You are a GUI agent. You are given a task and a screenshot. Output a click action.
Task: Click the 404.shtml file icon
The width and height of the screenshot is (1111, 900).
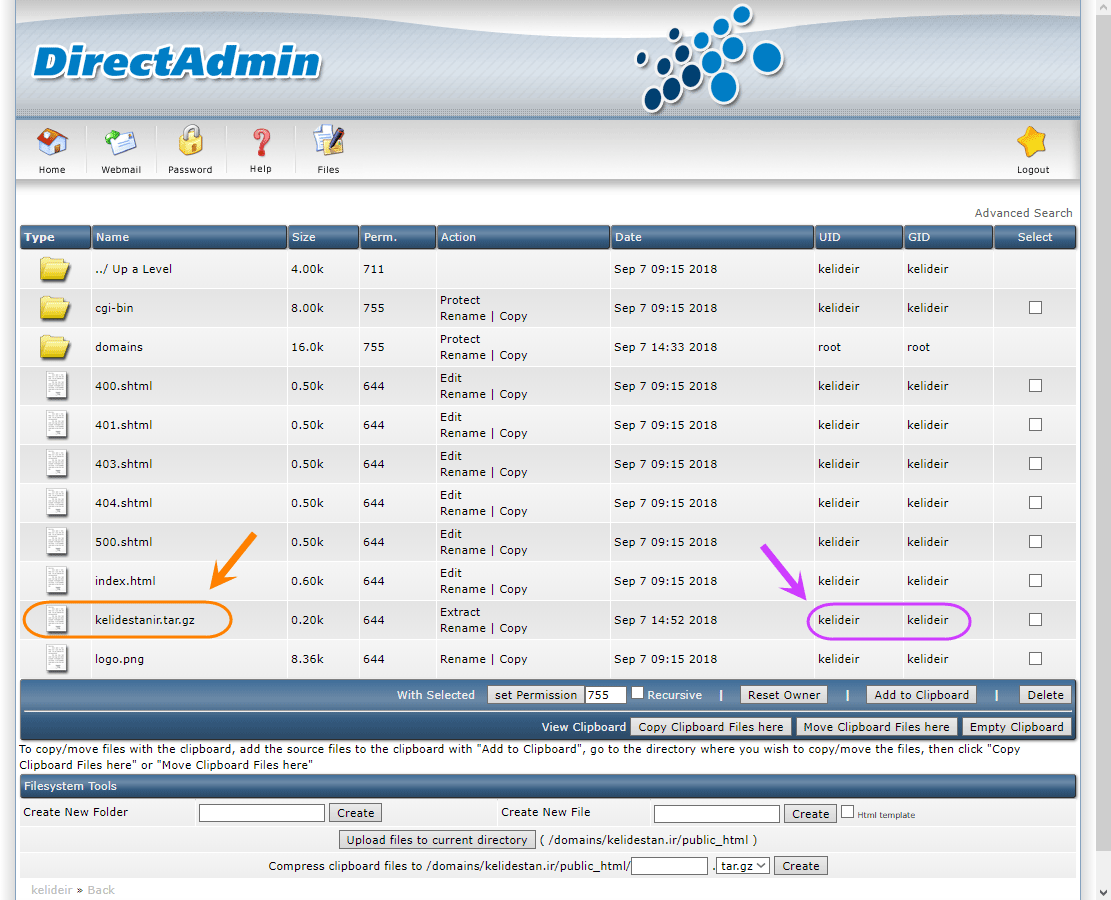(x=56, y=502)
